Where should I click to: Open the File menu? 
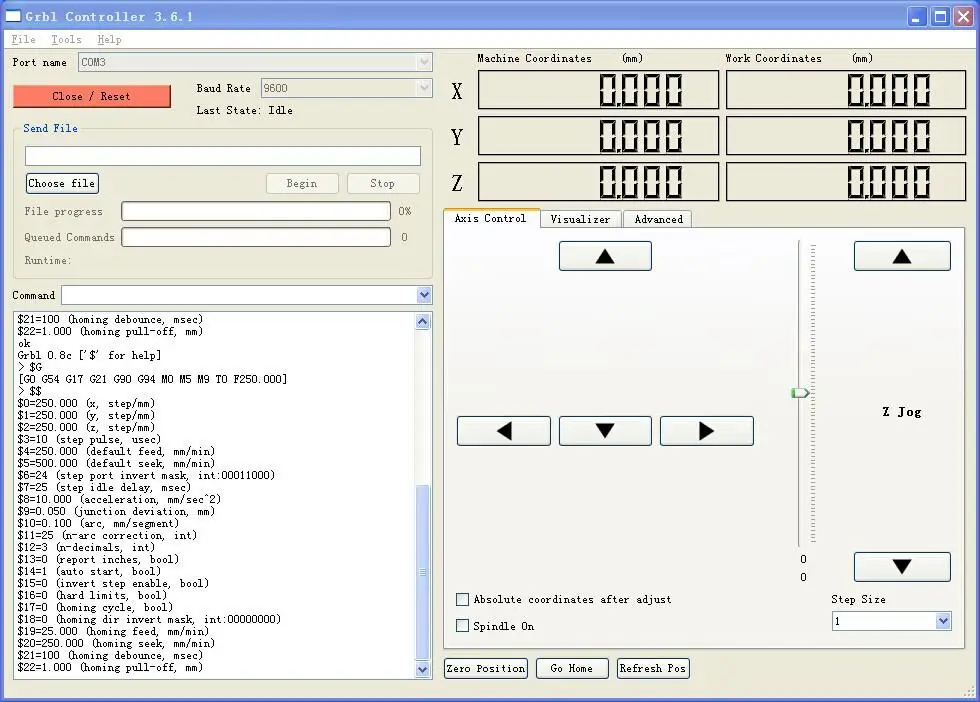(24, 39)
